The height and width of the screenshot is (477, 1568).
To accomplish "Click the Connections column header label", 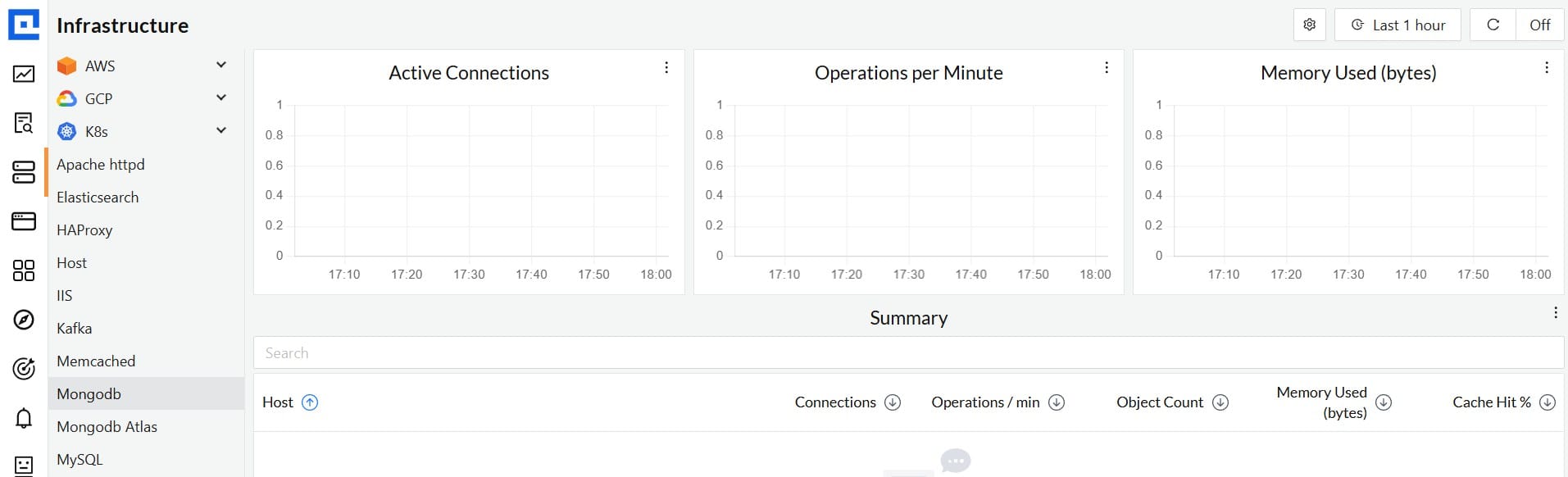I will tap(835, 402).
